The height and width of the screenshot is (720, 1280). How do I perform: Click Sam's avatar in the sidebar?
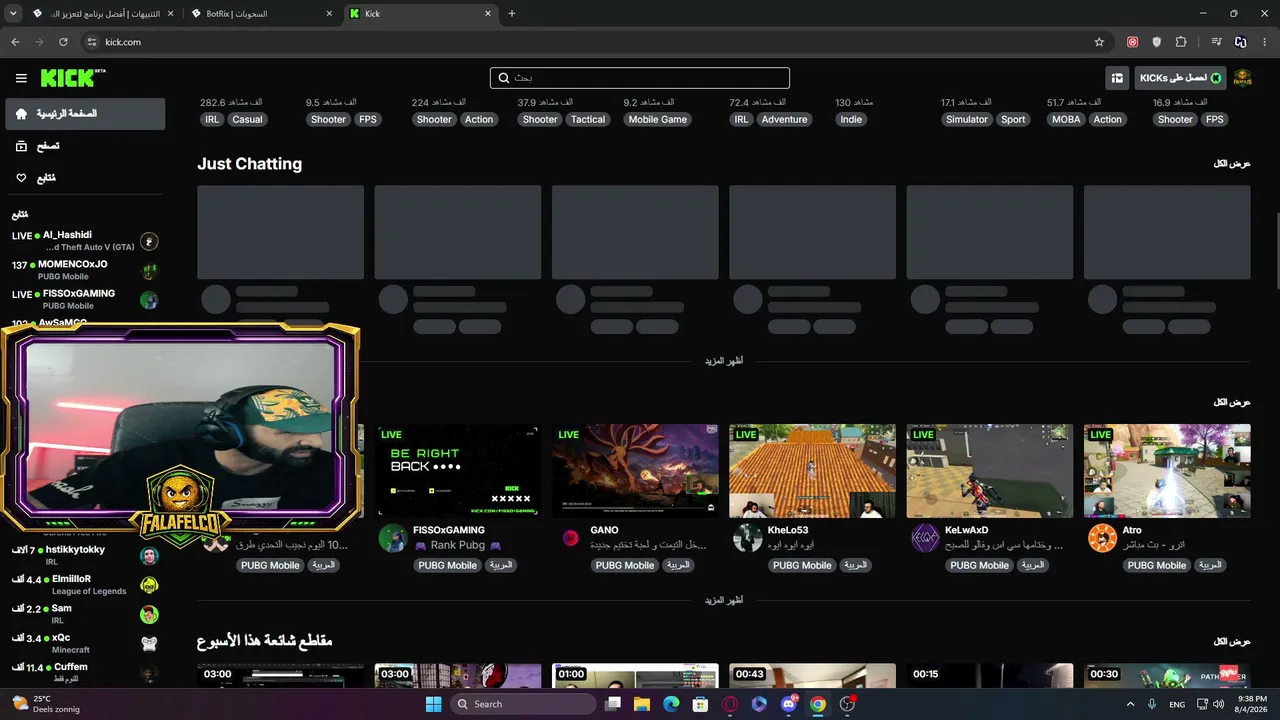[x=149, y=614]
